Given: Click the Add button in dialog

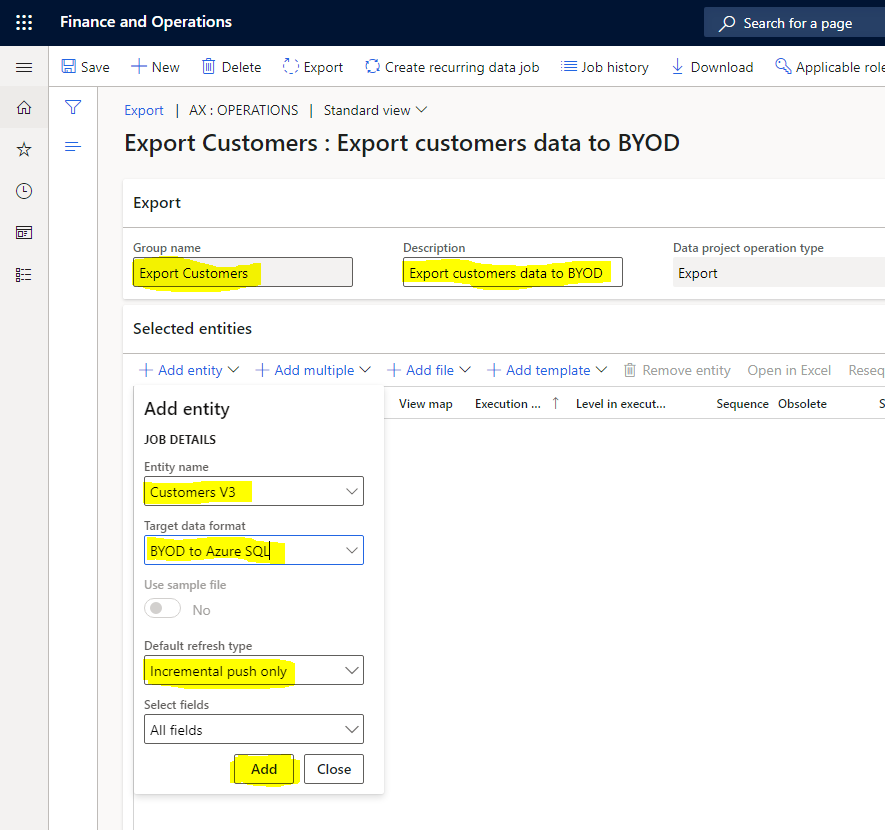Looking at the screenshot, I should pos(264,769).
